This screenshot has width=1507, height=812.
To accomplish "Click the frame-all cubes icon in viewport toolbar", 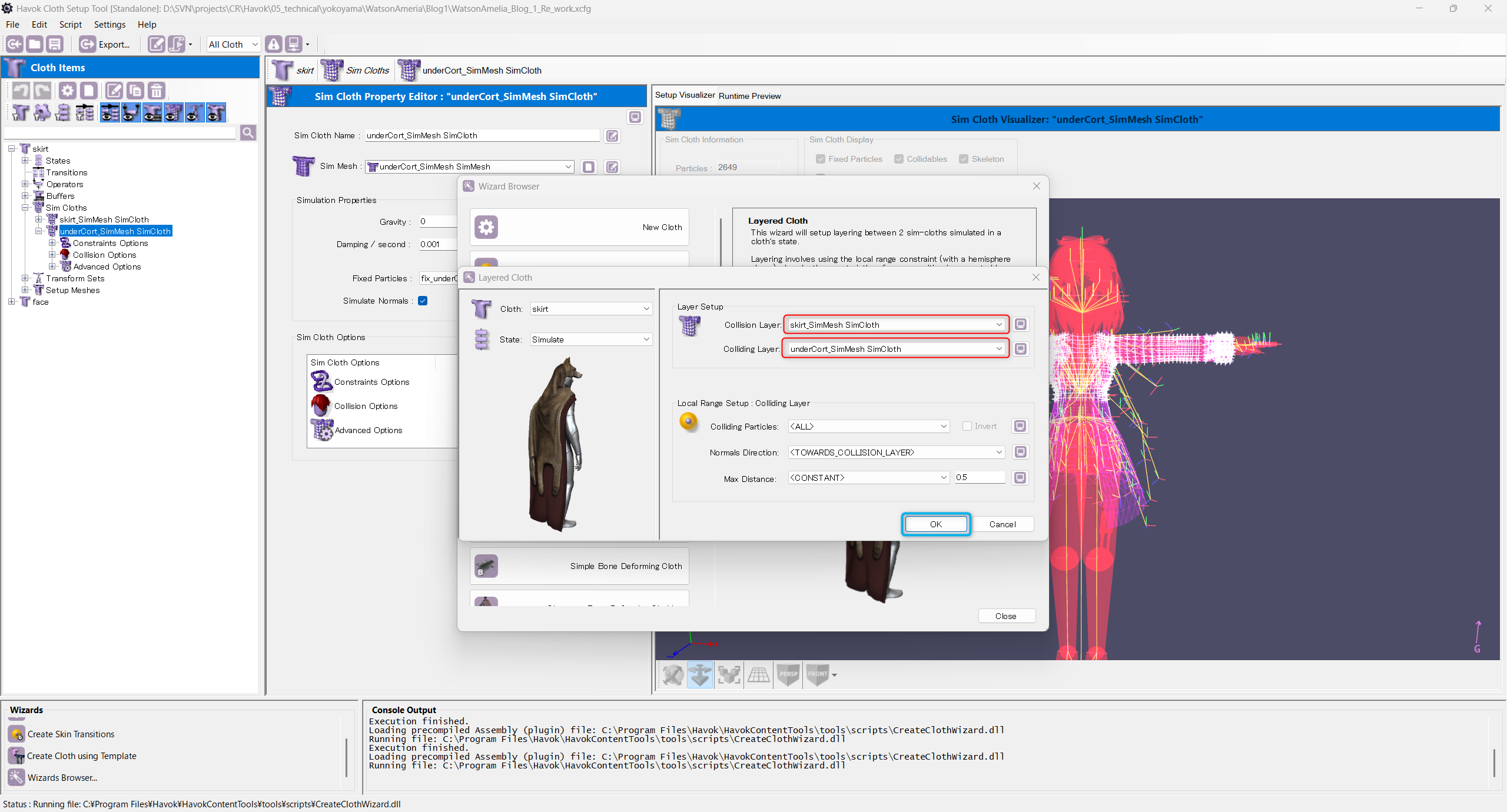I will (x=729, y=675).
